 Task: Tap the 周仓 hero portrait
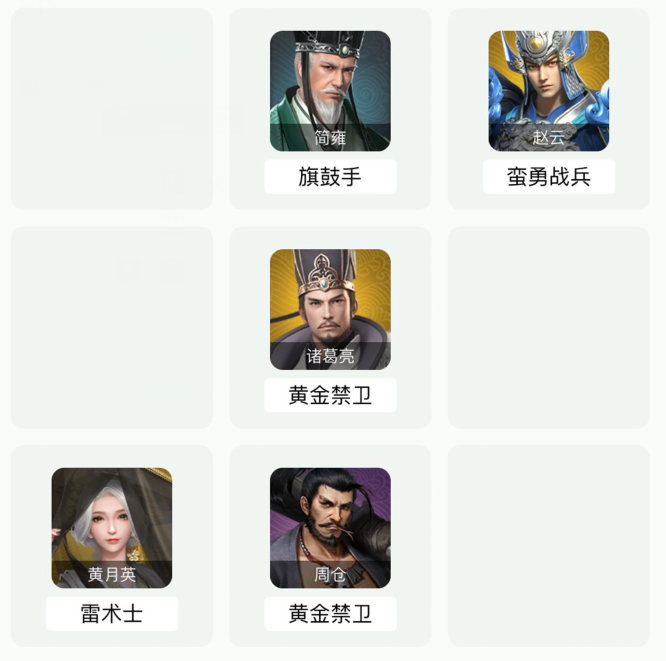[330, 528]
